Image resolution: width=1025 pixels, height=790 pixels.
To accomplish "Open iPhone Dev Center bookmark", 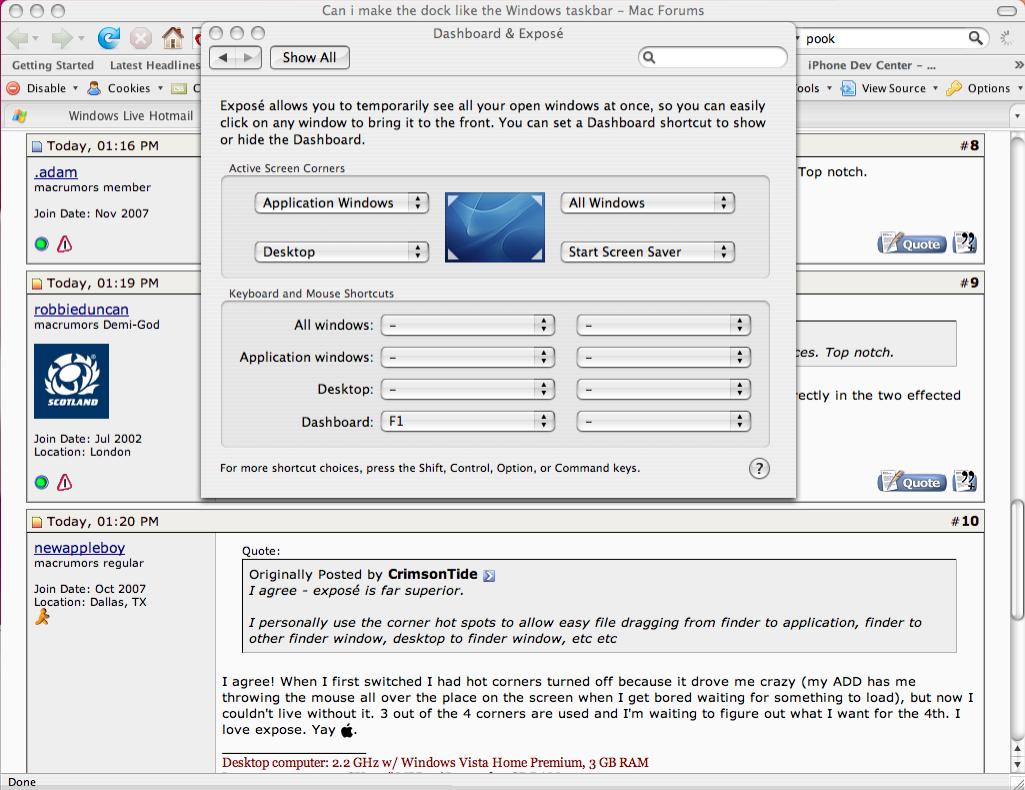I will 871,65.
